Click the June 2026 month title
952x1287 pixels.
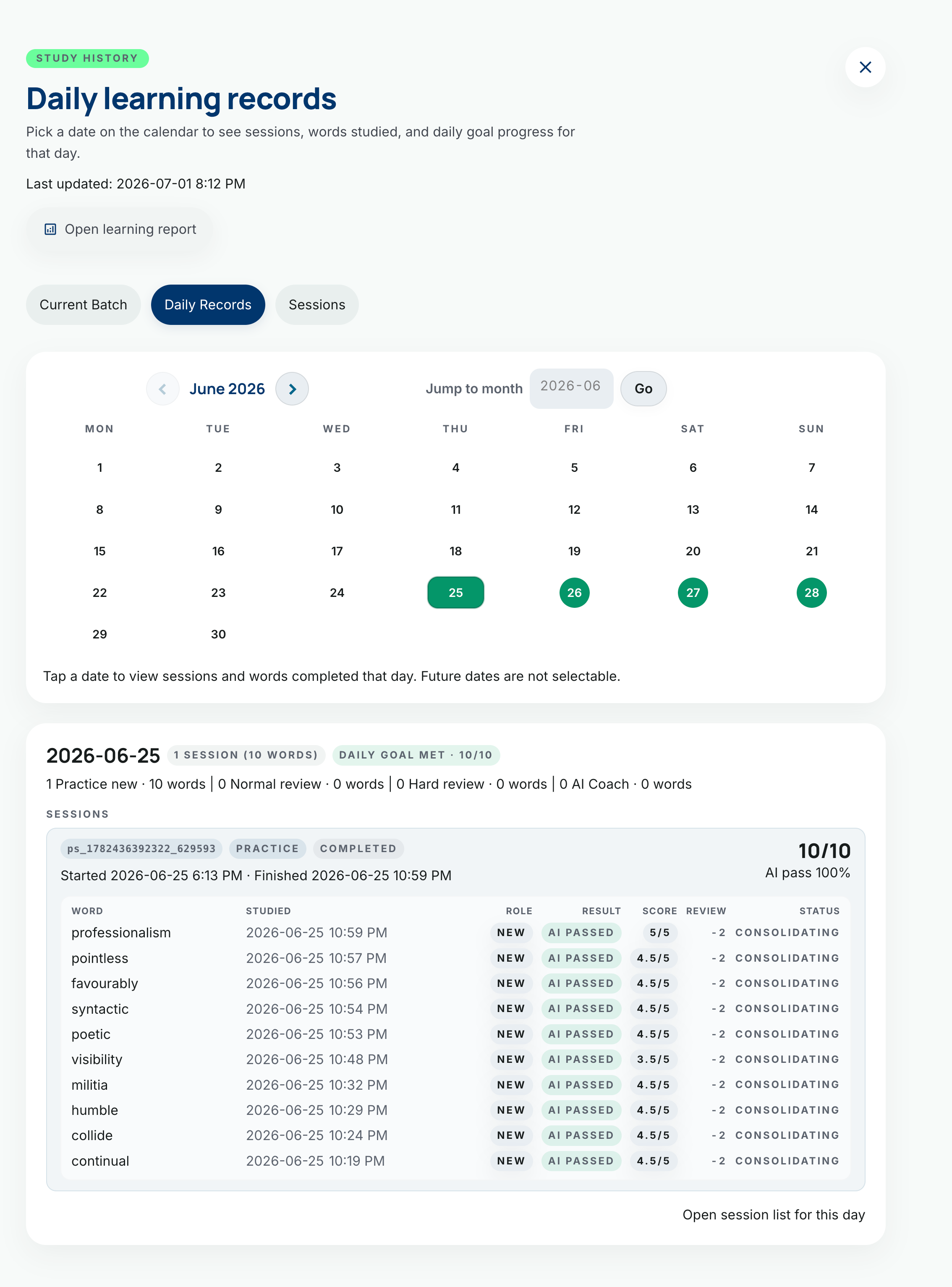(x=227, y=389)
